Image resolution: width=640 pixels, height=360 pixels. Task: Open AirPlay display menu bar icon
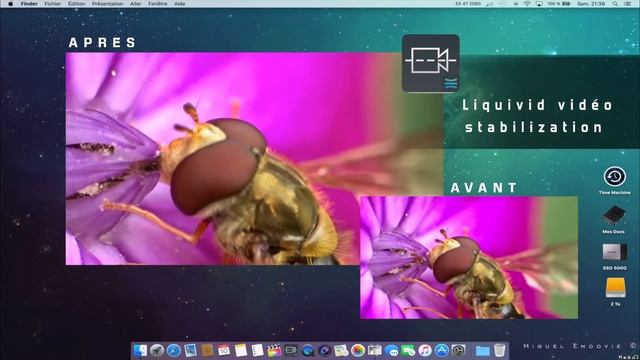(x=539, y=4)
